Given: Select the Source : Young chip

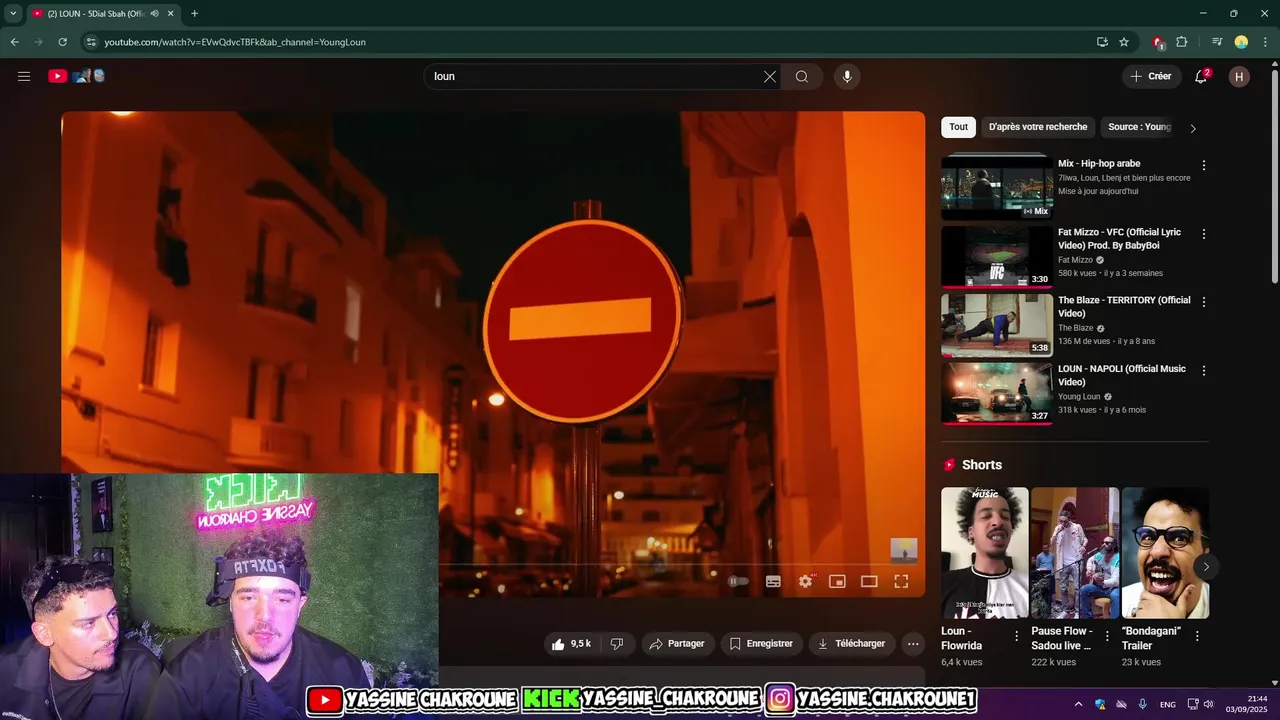Looking at the screenshot, I should (1138, 127).
